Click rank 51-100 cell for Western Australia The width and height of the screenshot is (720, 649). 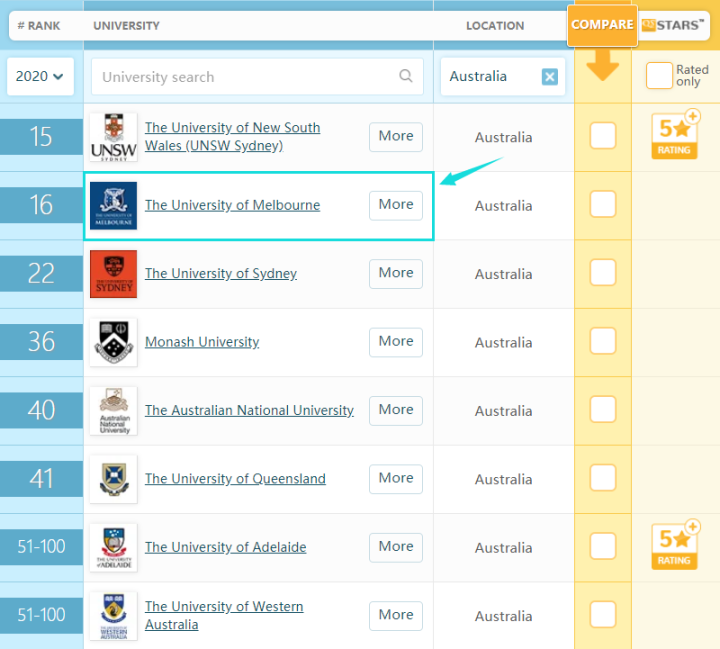coord(41,615)
